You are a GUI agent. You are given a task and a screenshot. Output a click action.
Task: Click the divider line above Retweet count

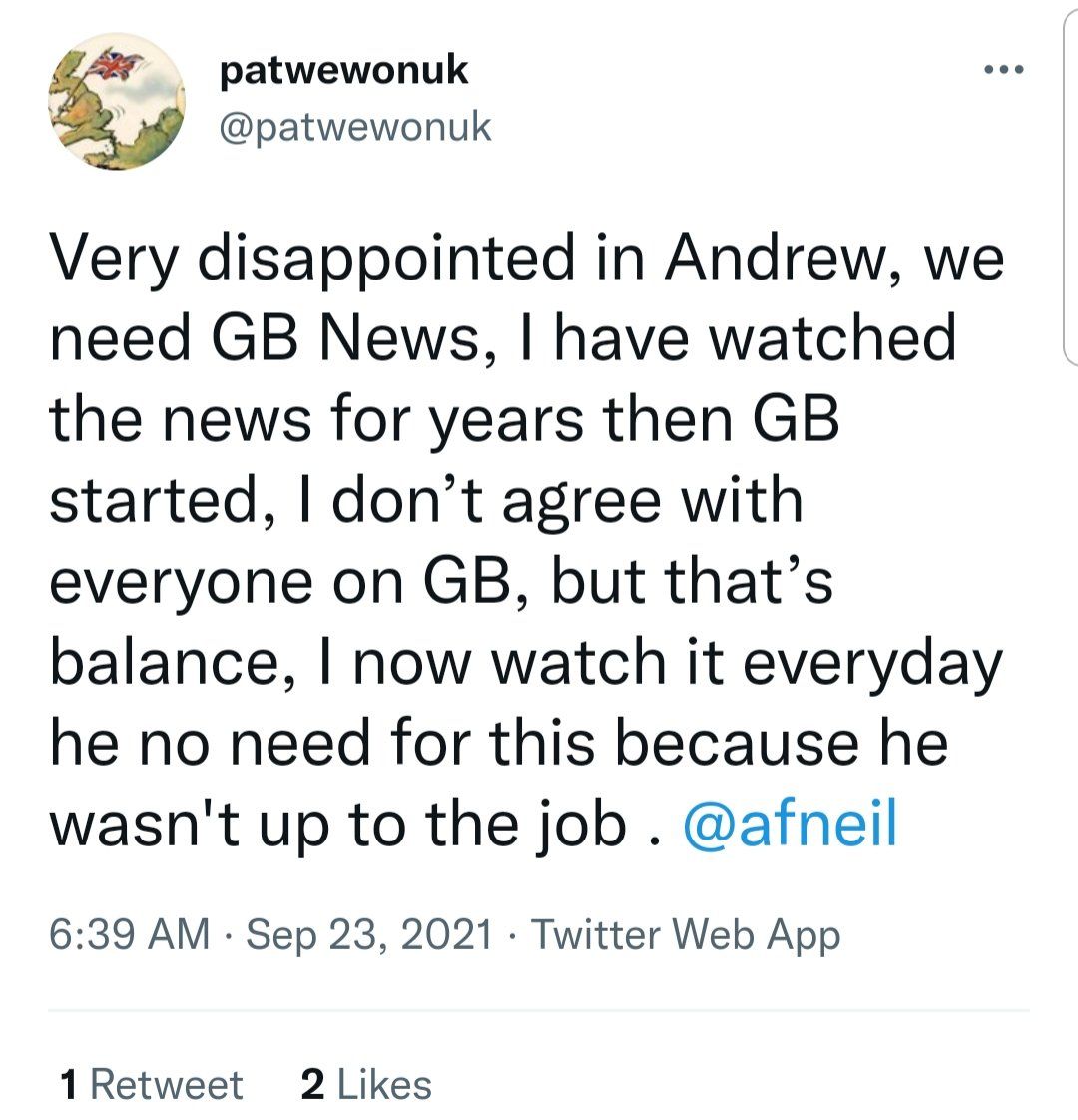coord(539,1009)
